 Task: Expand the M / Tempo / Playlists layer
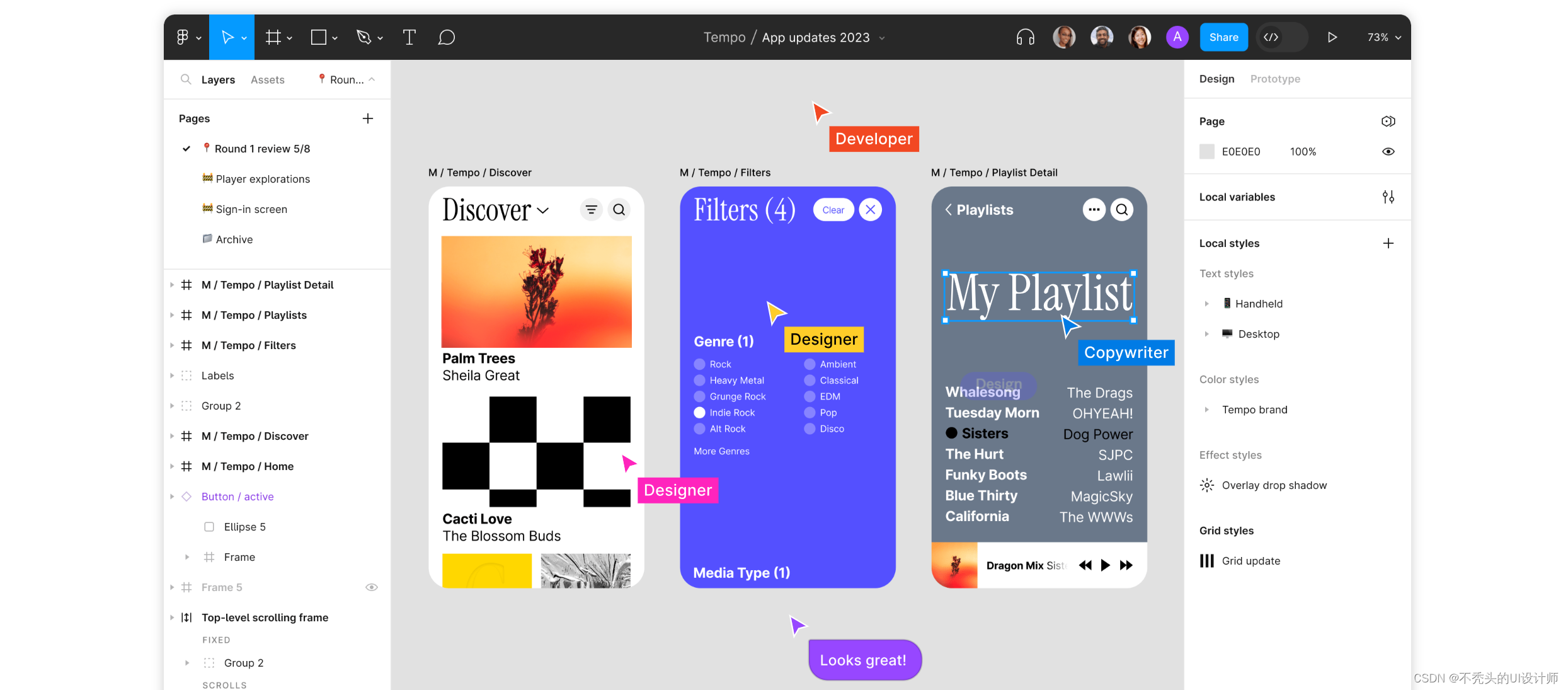coord(172,315)
